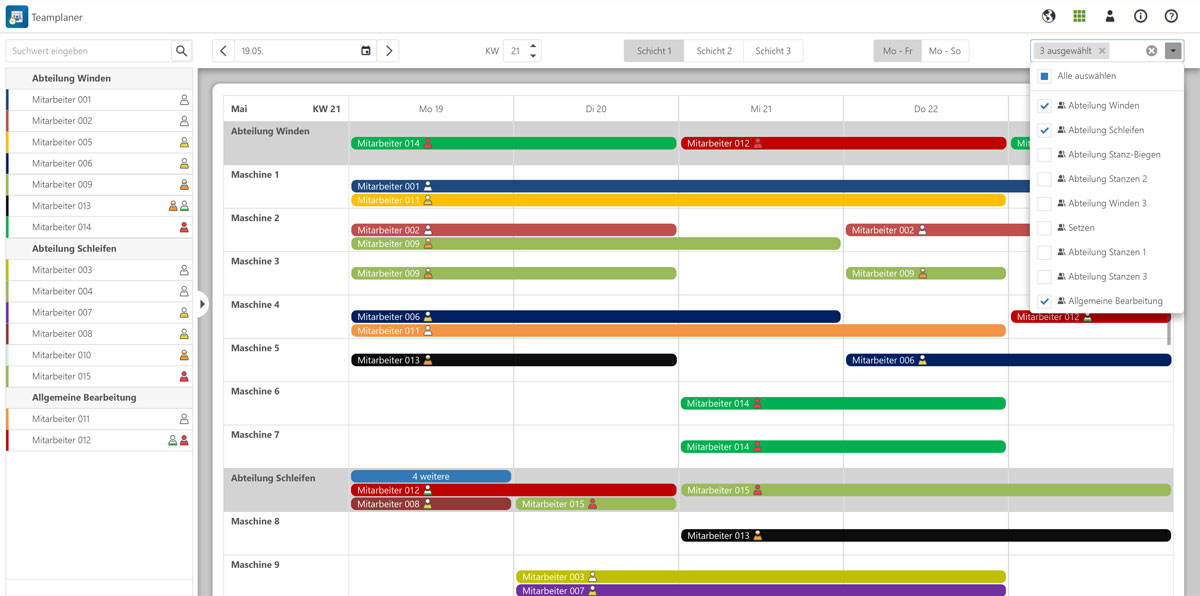Viewport: 1200px width, 596px height.
Task: Click the info circle icon
Action: [x=1140, y=16]
